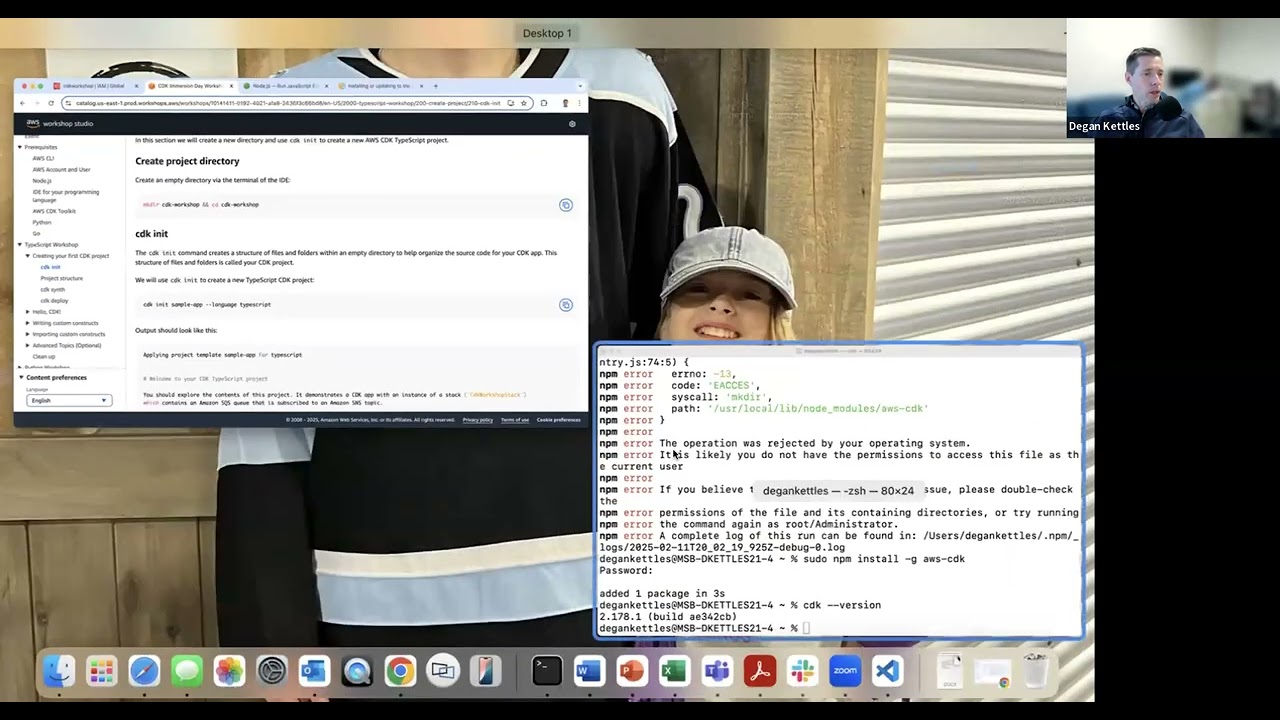The height and width of the screenshot is (720, 1280).
Task: Reload the workshop page
Action: (x=50, y=103)
